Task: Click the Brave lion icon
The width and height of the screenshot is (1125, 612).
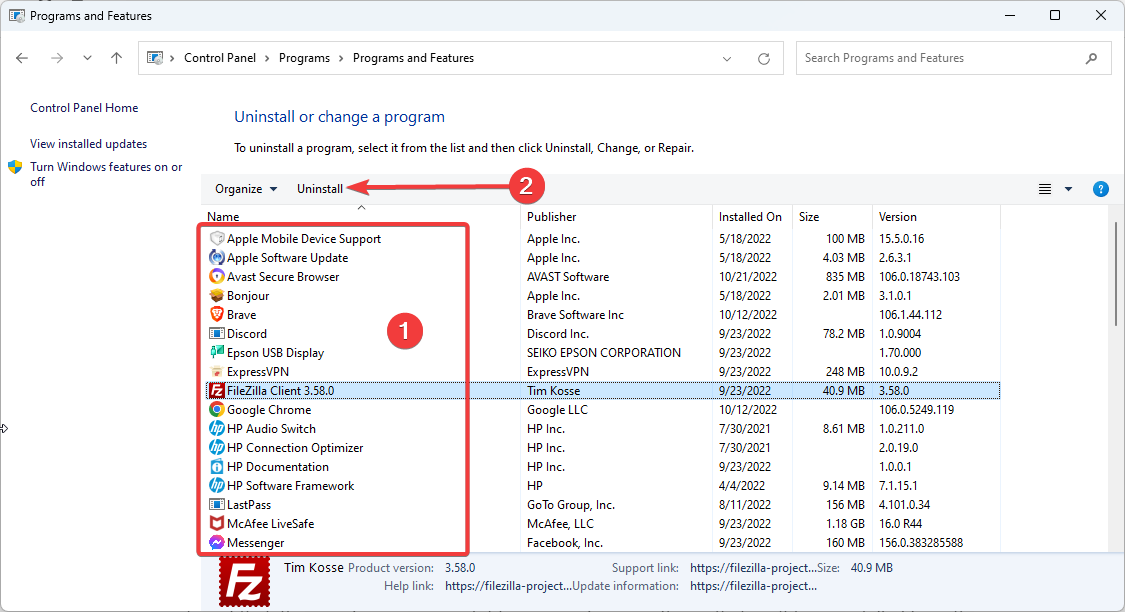Action: coord(217,314)
